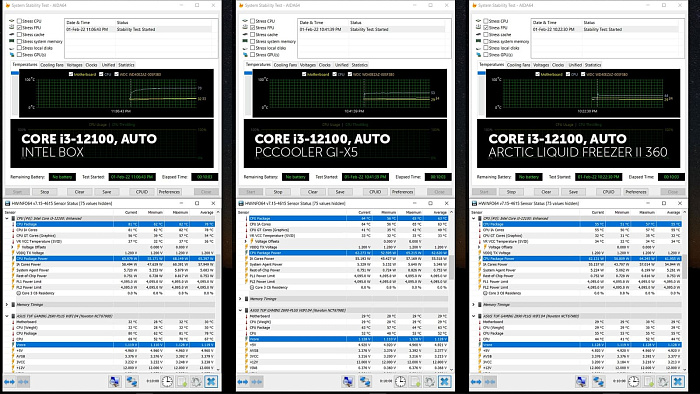The height and width of the screenshot is (394, 700).
Task: Click HWiNFO network computers icon in Intel Box window
Action: [132, 382]
